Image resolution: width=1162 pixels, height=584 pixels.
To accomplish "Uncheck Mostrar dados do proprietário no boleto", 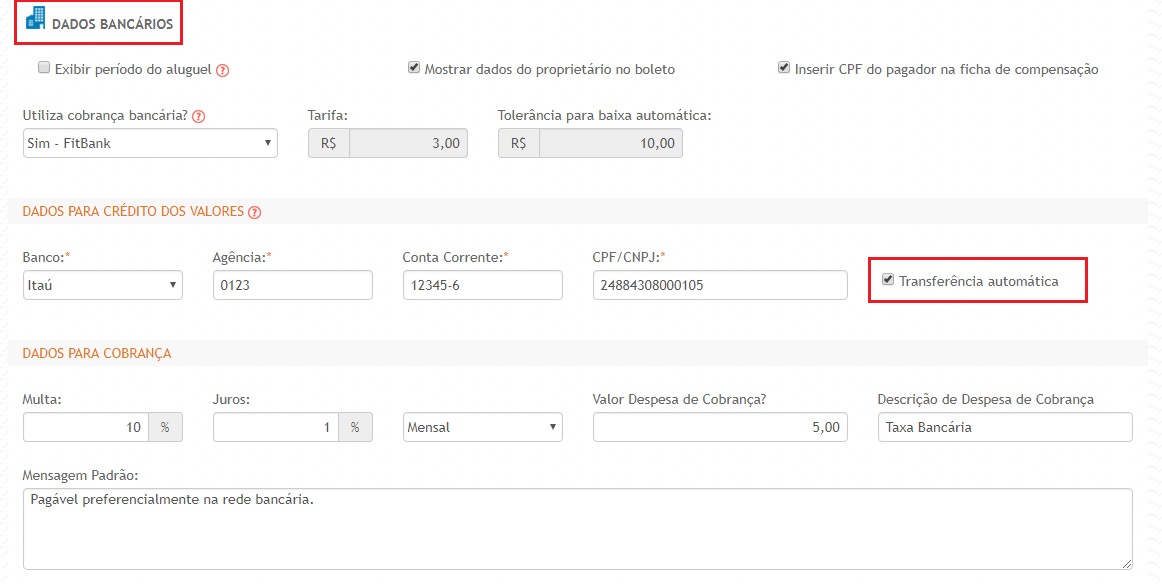I will [x=413, y=69].
